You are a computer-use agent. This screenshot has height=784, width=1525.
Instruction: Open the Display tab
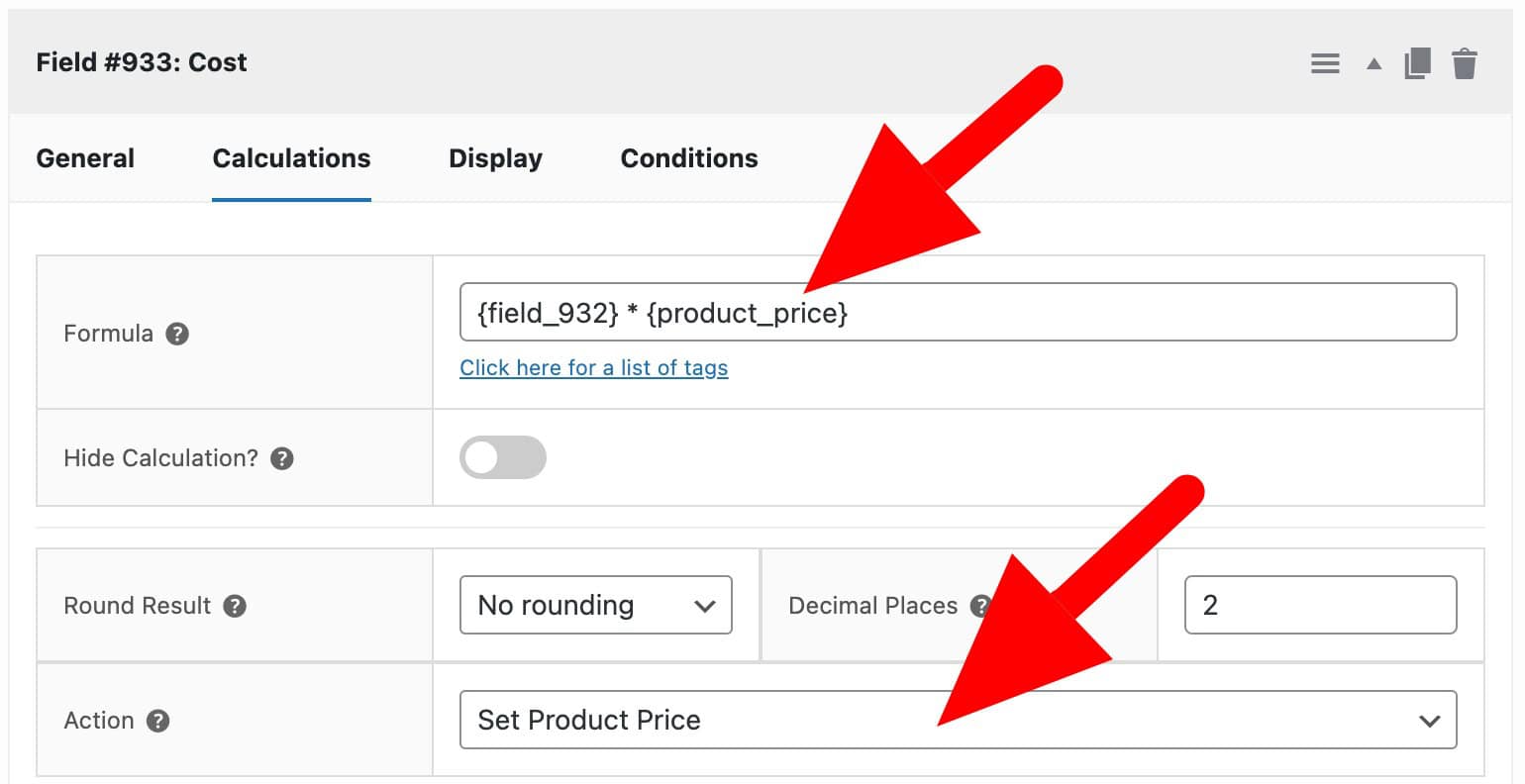click(495, 158)
